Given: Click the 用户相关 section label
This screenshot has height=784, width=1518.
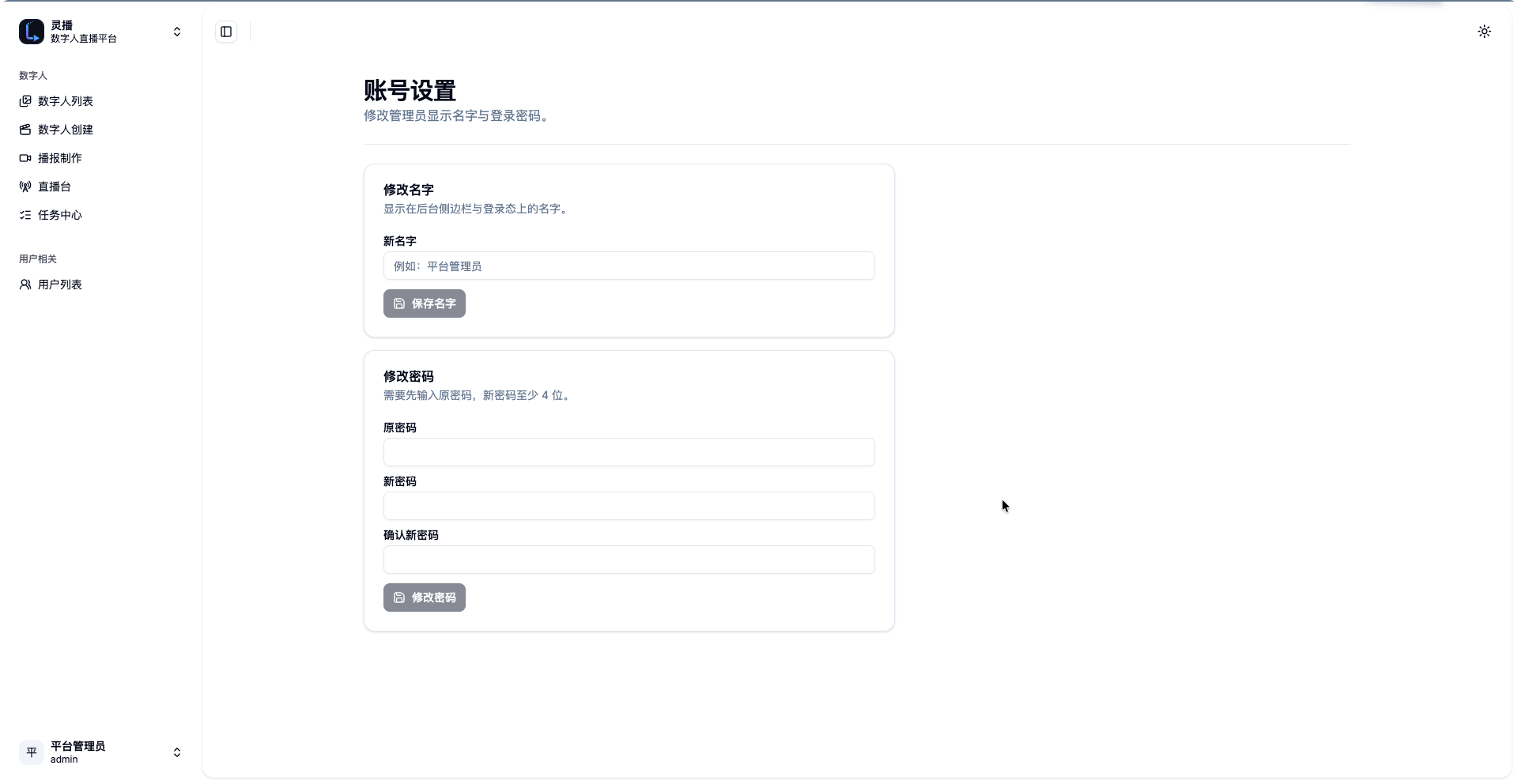Looking at the screenshot, I should (x=38, y=259).
